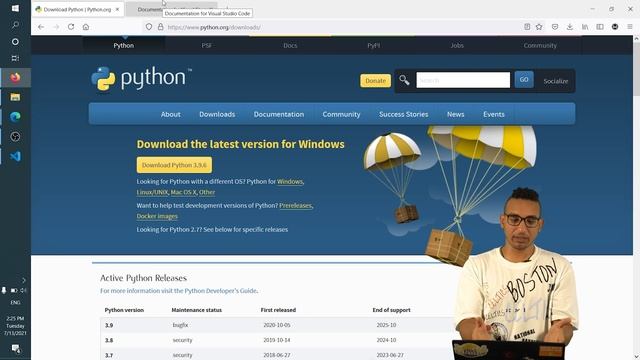Open Visual Studio Code from taskbar
The width and height of the screenshot is (640, 360).
15,156
